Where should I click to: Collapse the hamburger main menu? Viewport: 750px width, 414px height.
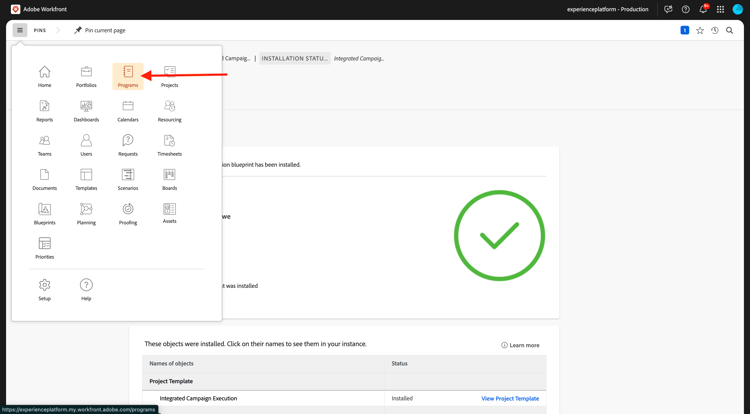(19, 30)
